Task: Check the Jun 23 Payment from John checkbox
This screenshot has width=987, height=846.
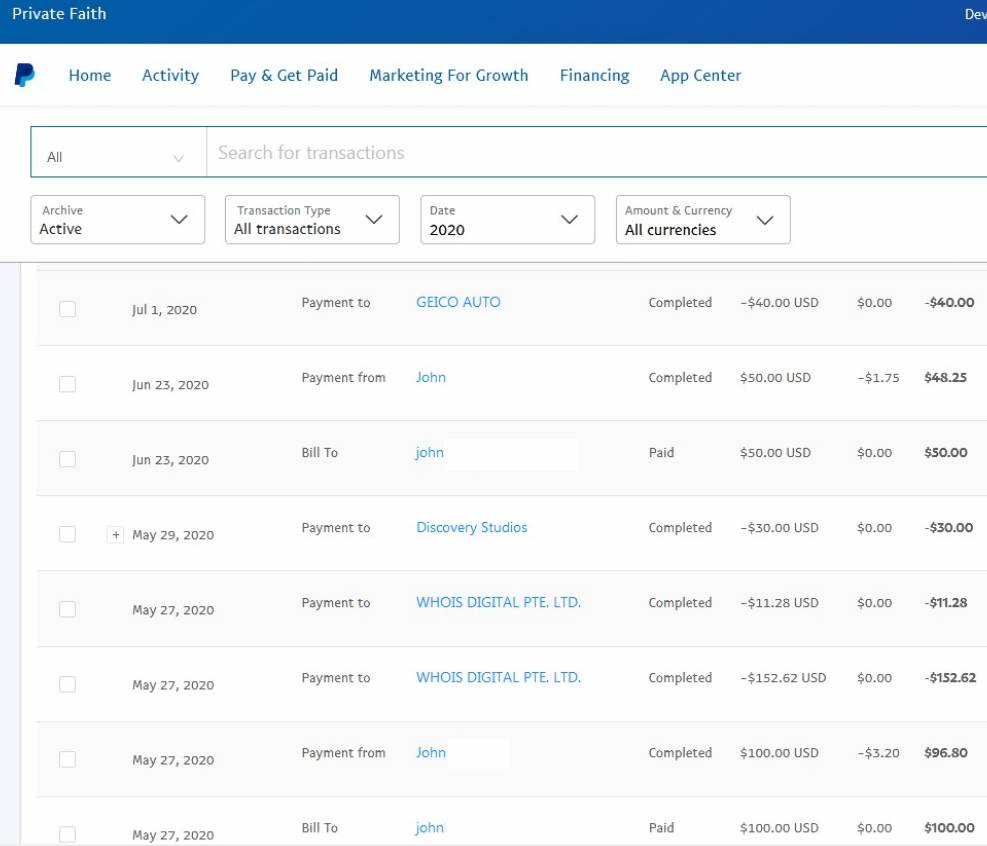Action: pos(67,384)
